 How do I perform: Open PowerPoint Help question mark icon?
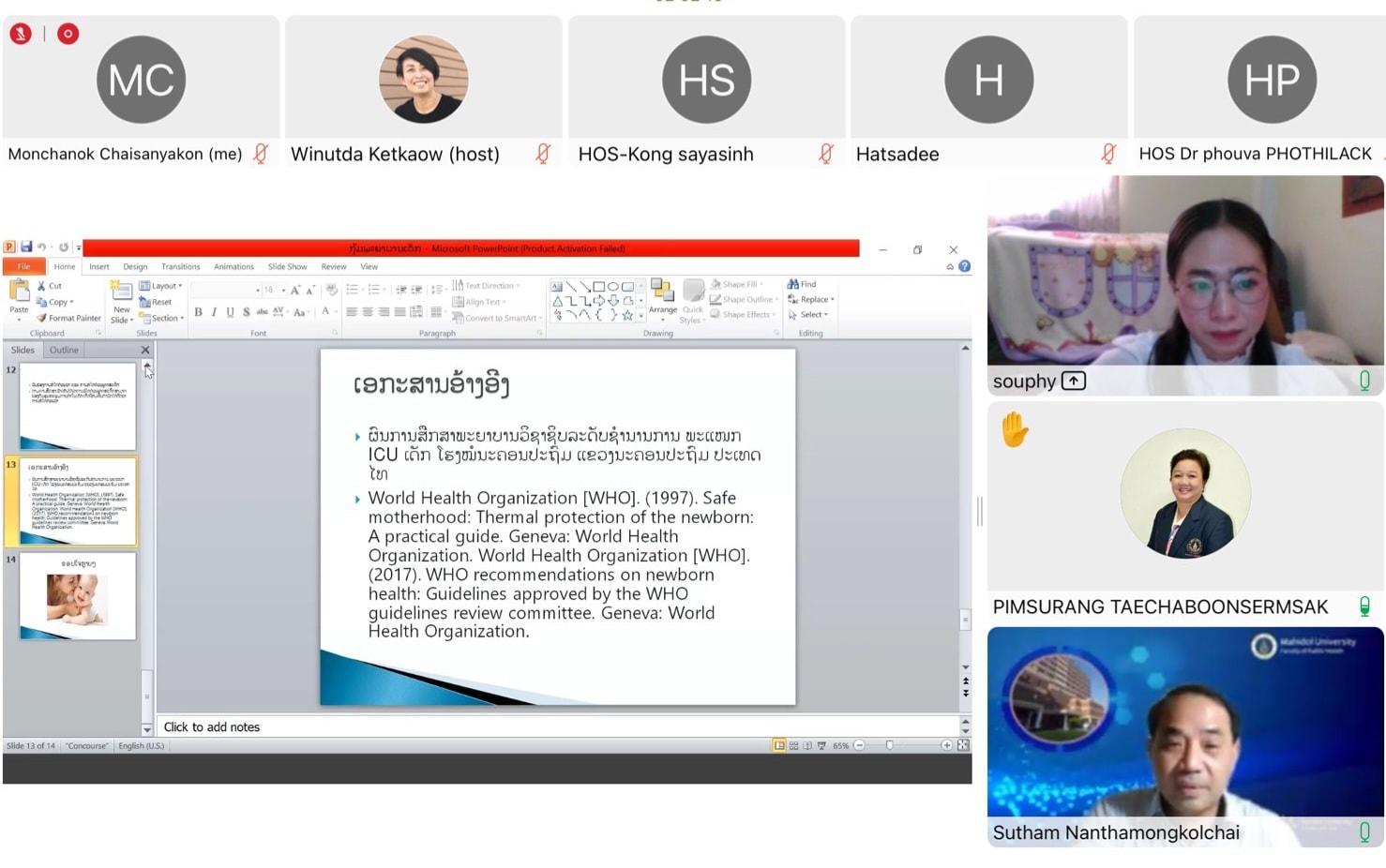tap(965, 266)
